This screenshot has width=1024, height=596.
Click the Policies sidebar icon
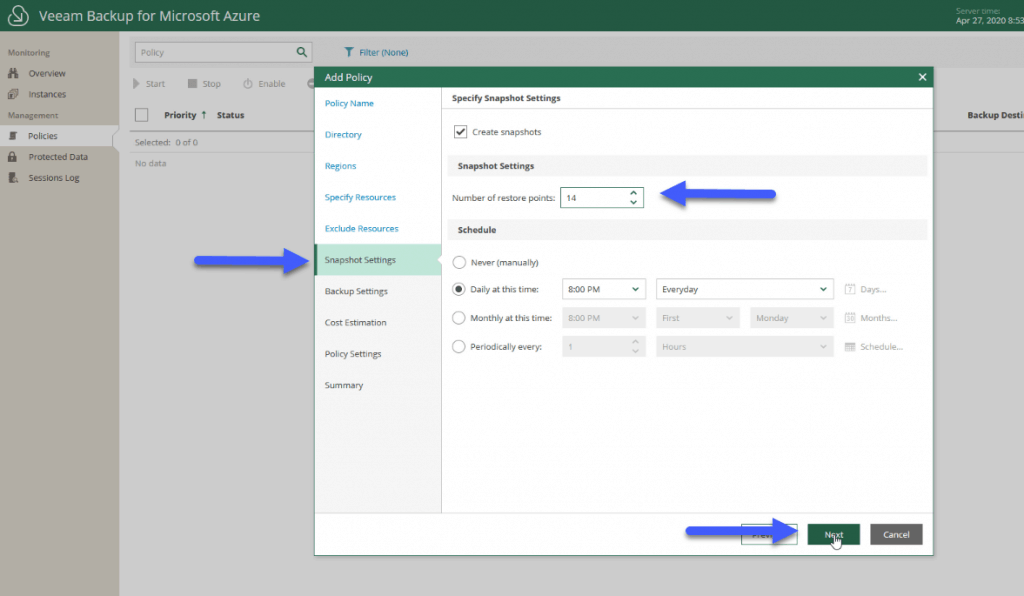(13, 136)
